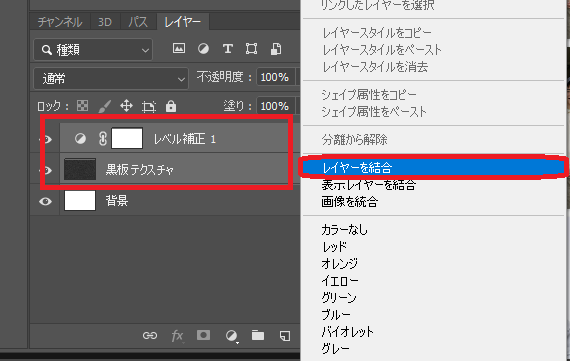Open the 種類 filter dropdown

[93, 49]
